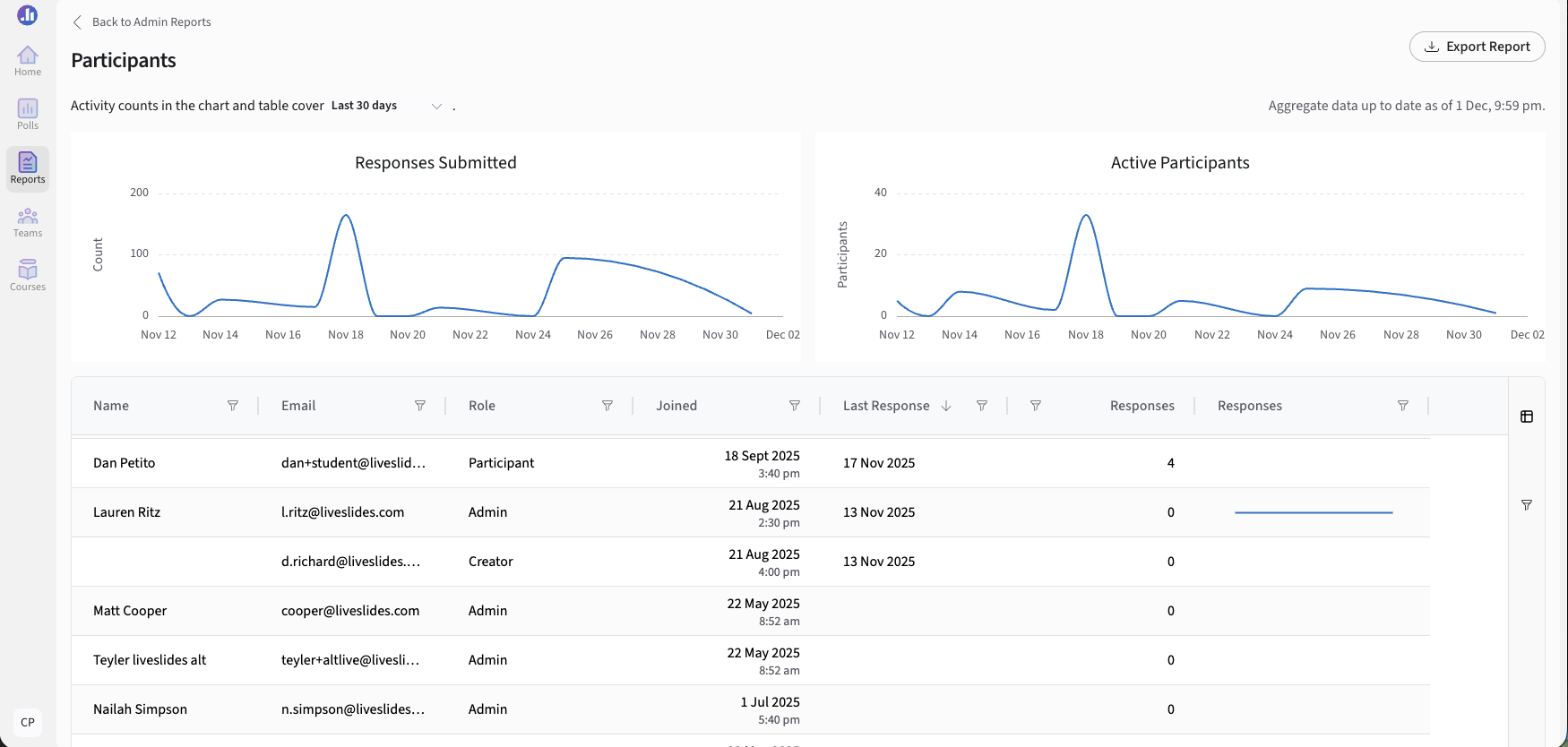Open the Last Response column filter icon
The image size is (1568, 747).
tap(982, 406)
